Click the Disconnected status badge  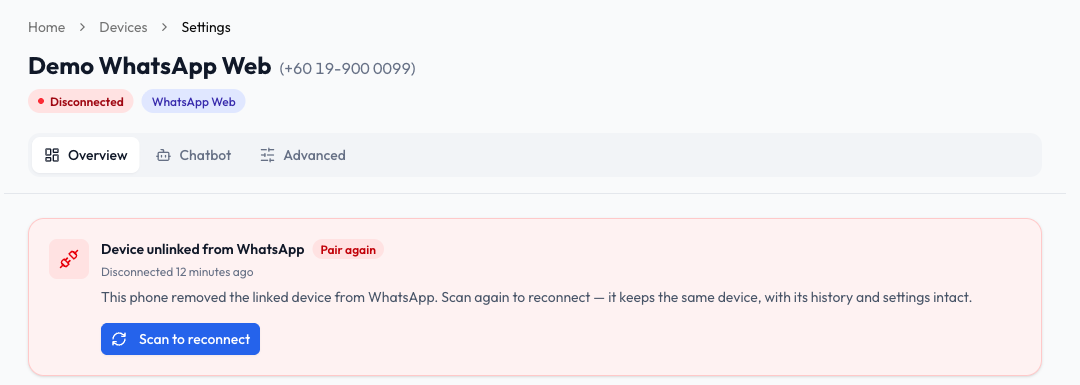coord(81,102)
